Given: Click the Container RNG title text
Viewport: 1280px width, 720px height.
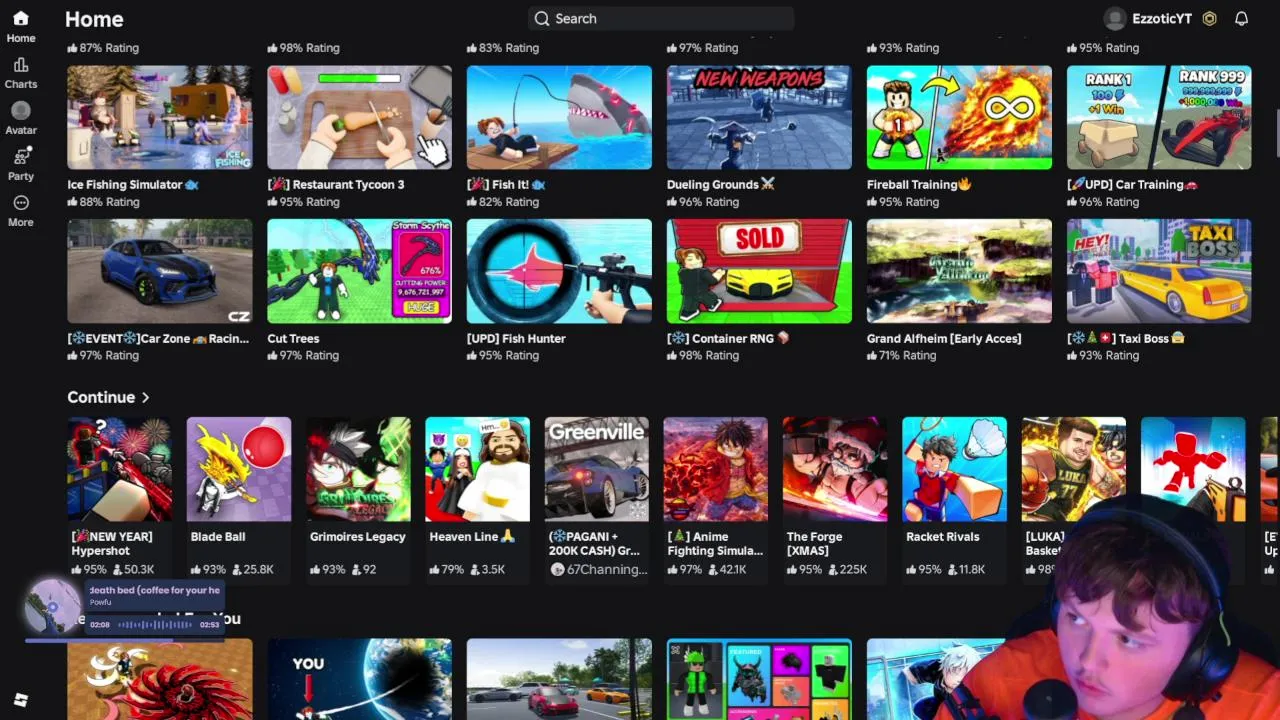Looking at the screenshot, I should 729,339.
